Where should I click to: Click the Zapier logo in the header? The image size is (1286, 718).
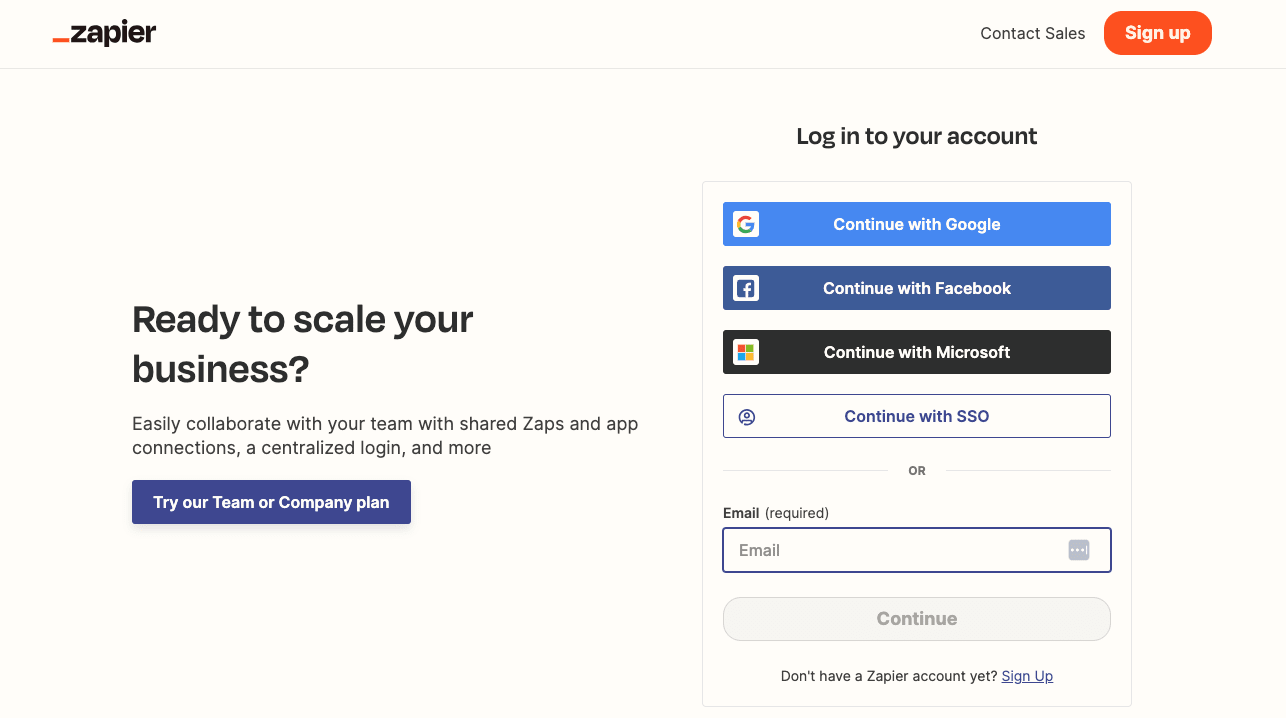coord(104,32)
